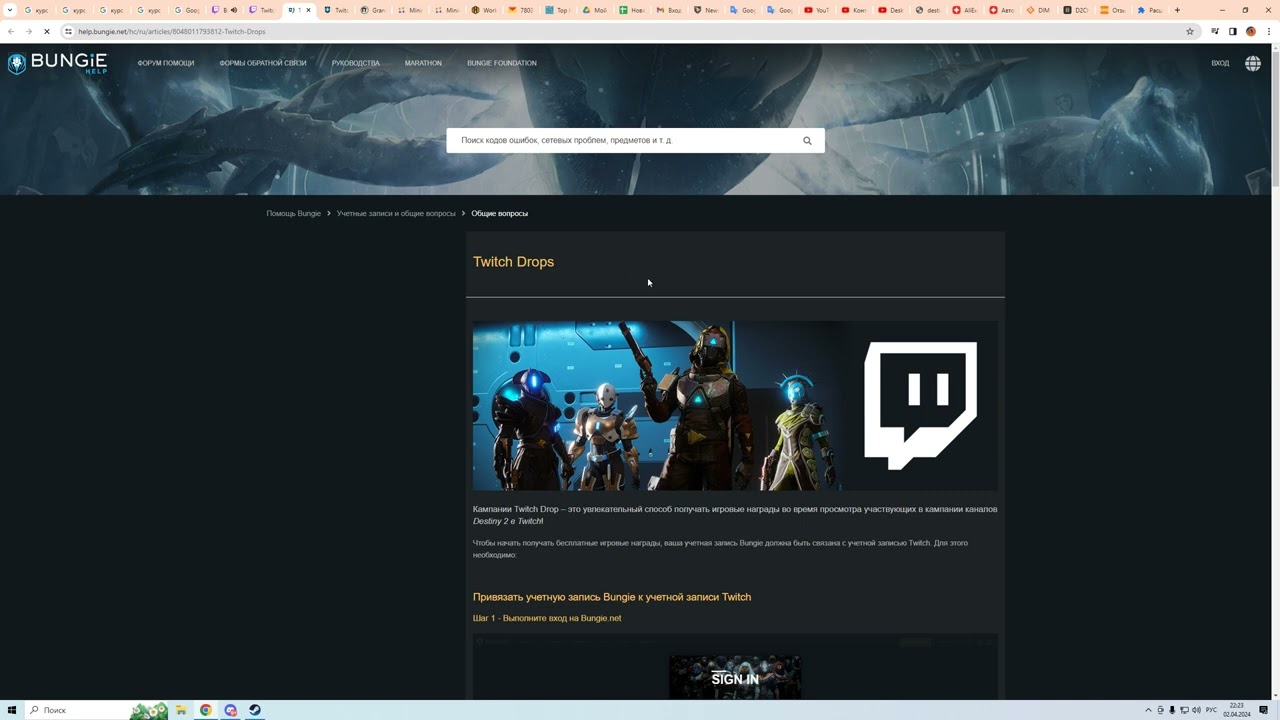1280x720 pixels.
Task: Open the Chrome menu (three dots)
Action: coord(1268,31)
